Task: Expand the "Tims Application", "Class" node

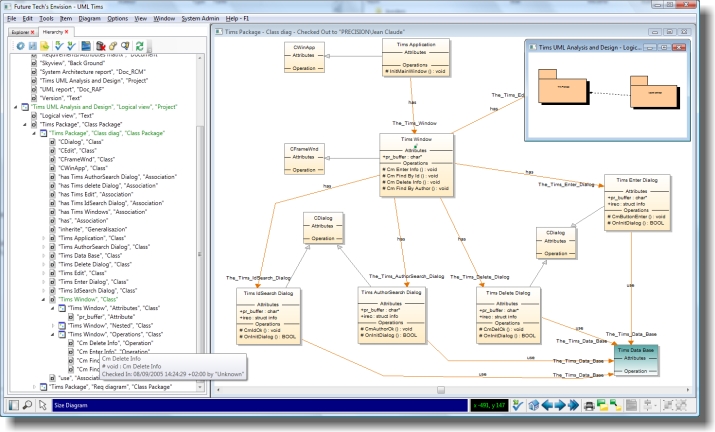Action: click(44, 238)
